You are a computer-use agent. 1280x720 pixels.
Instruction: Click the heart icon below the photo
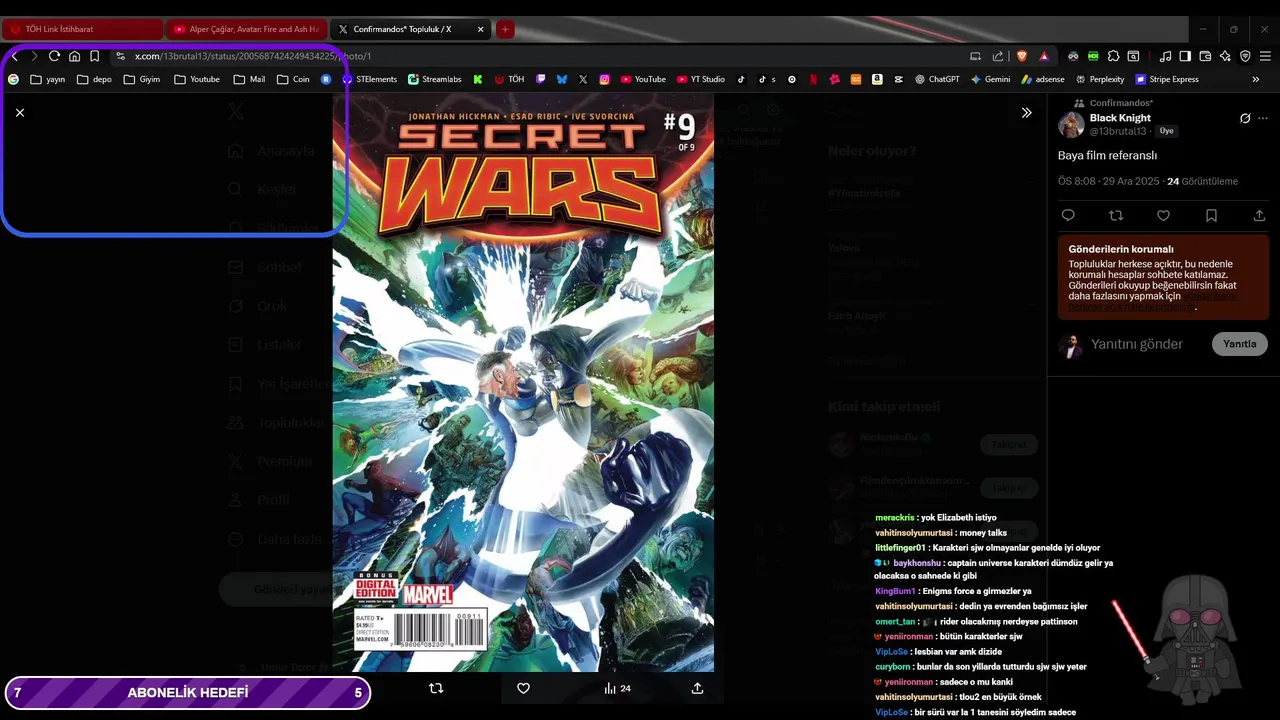(x=523, y=688)
